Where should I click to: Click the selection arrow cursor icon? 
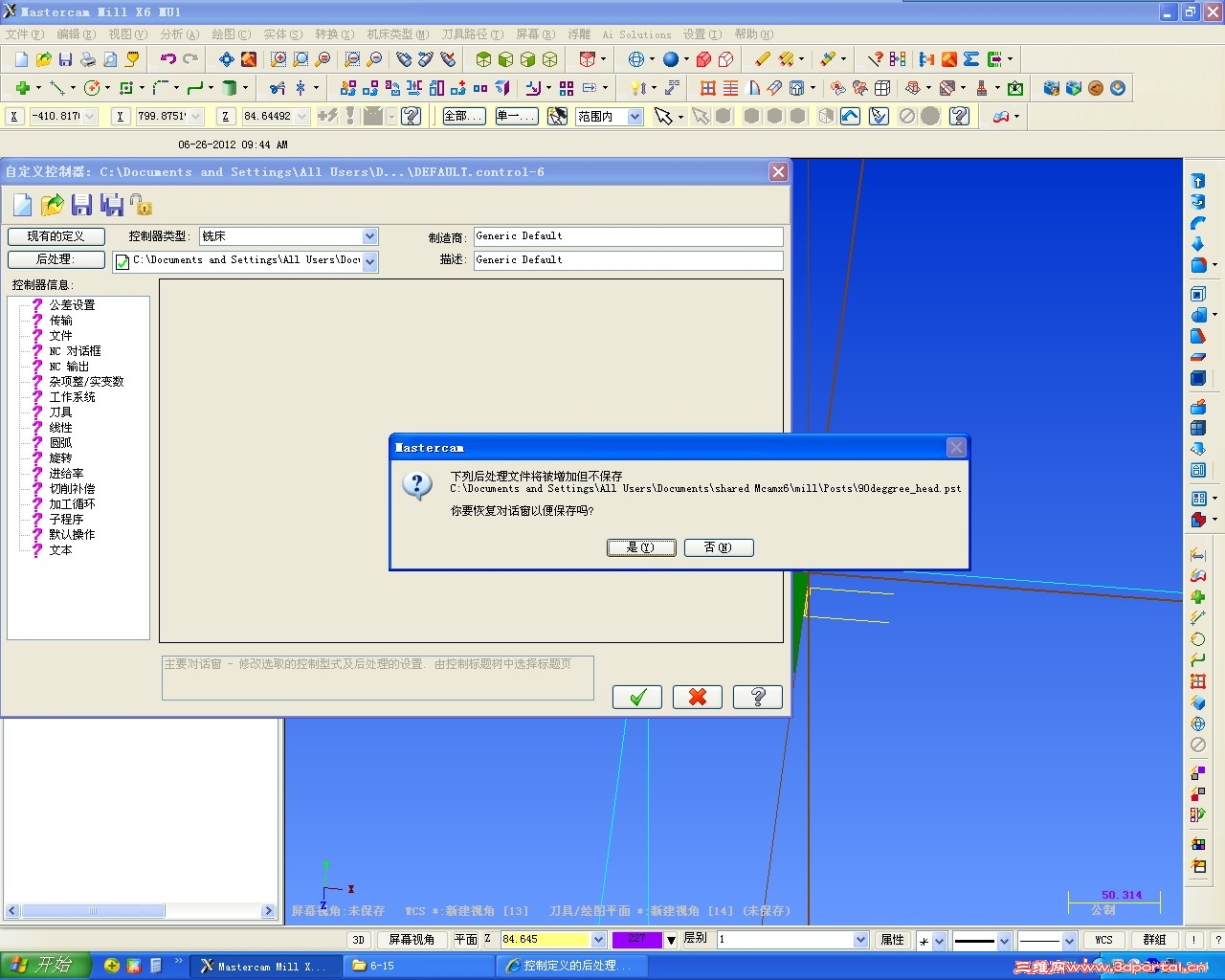coord(662,117)
